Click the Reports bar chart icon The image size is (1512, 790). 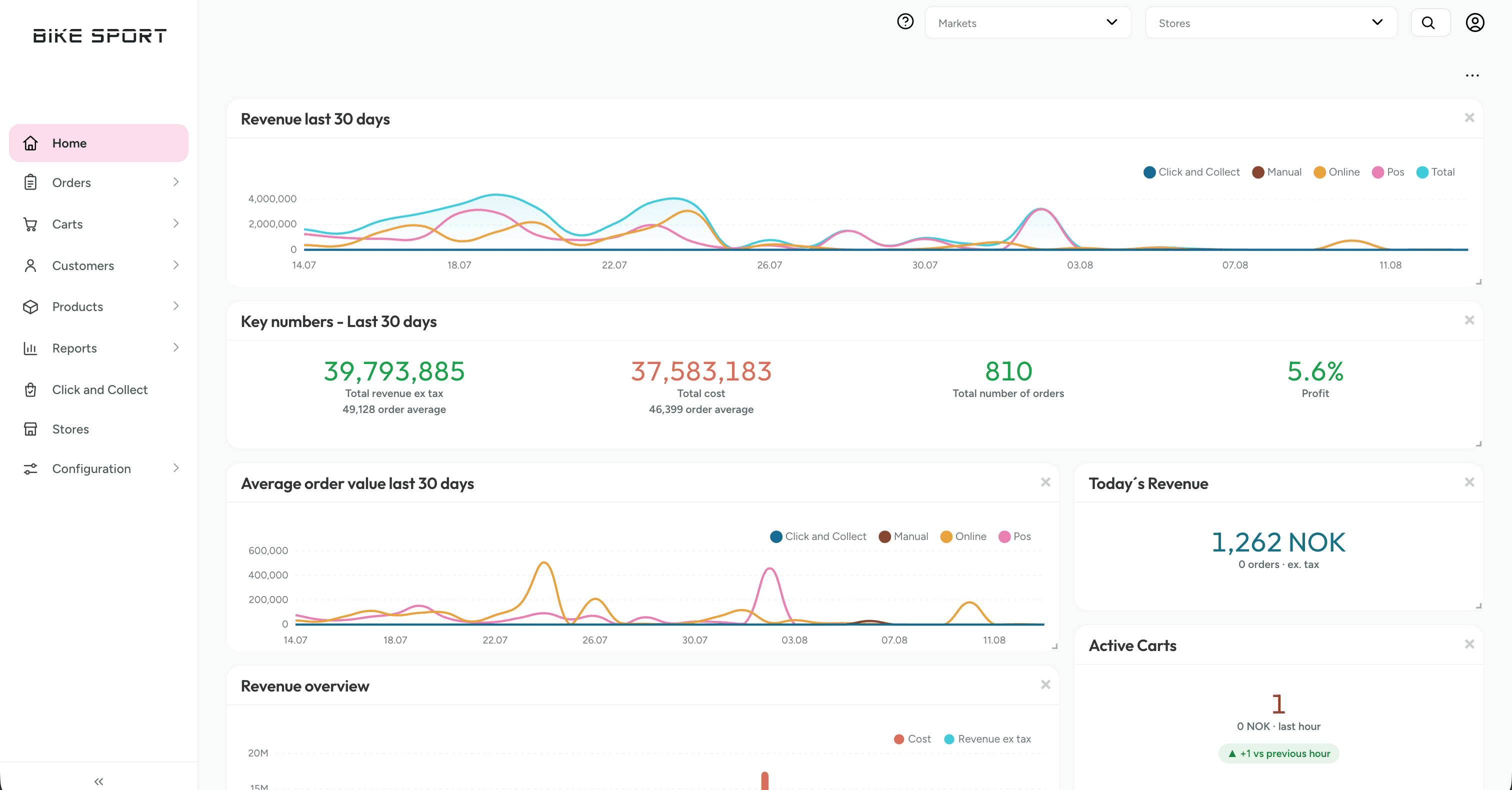(x=30, y=348)
